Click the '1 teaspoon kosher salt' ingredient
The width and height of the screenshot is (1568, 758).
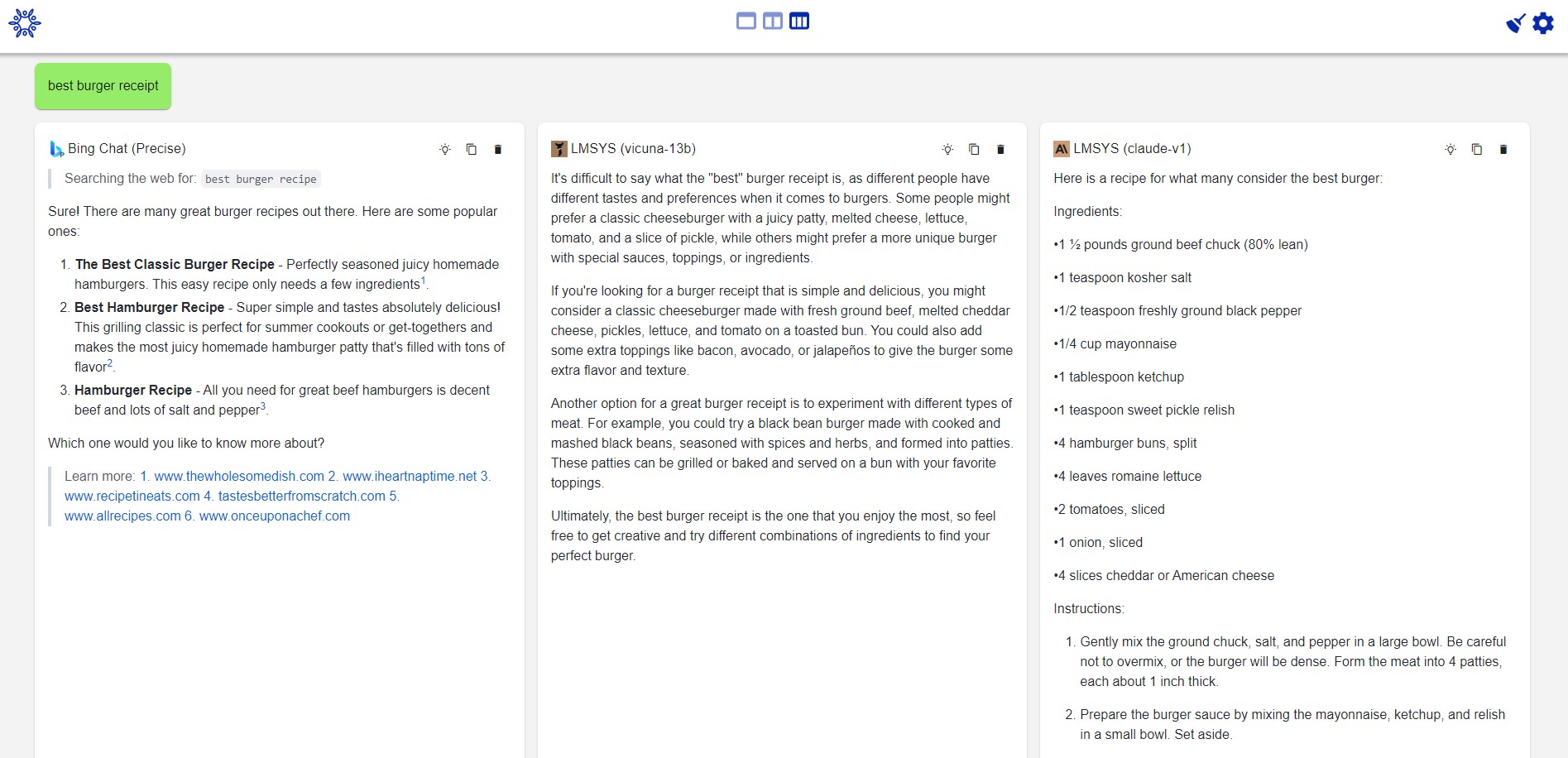point(1123,277)
